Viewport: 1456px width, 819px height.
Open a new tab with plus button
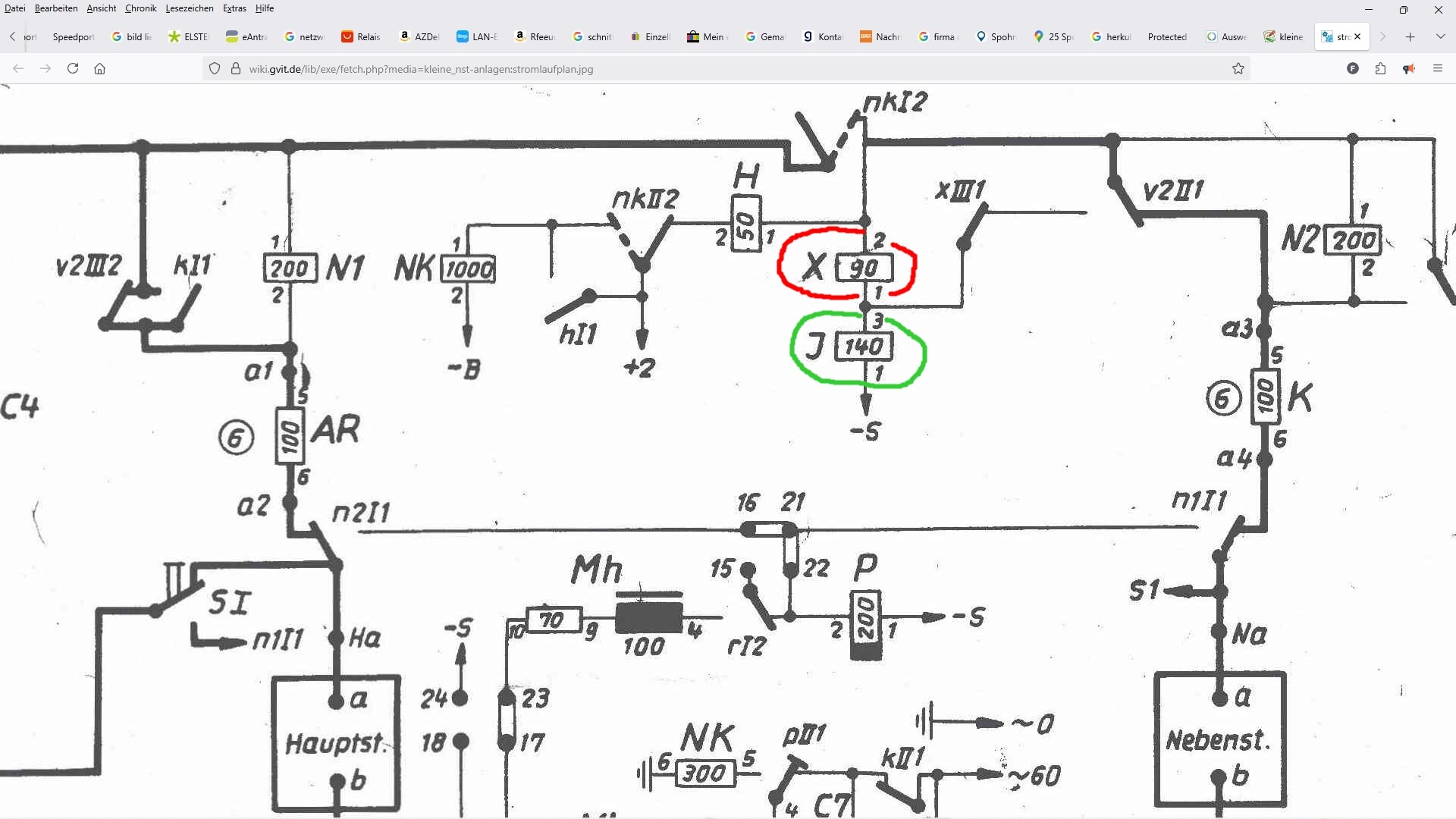(1410, 36)
